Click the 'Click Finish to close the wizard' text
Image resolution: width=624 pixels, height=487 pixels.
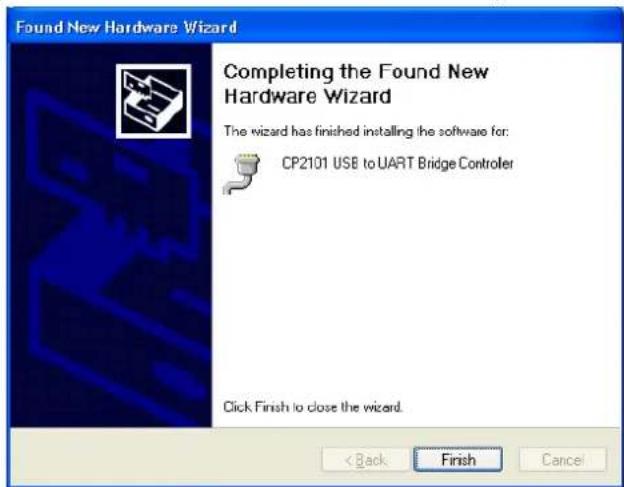point(313,407)
